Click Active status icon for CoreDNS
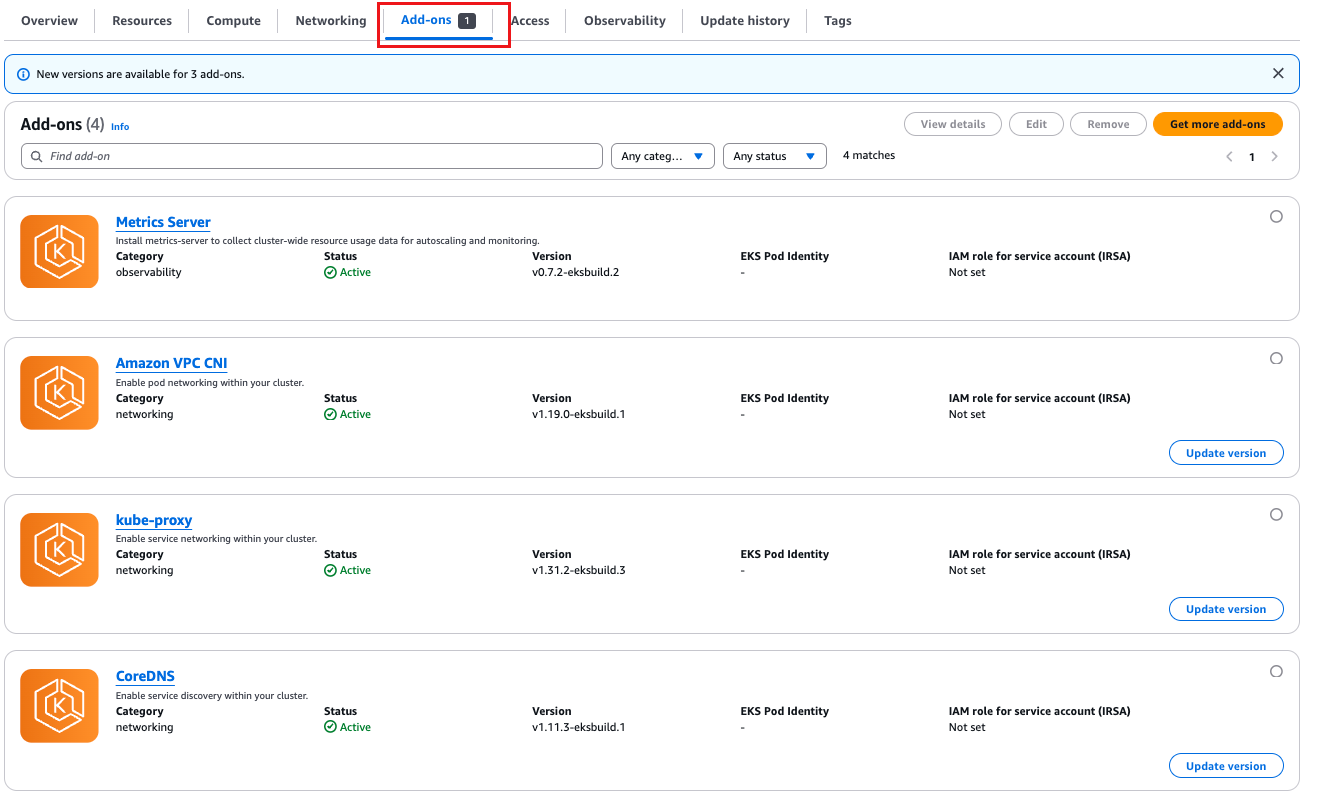1340x800 pixels. pos(330,727)
